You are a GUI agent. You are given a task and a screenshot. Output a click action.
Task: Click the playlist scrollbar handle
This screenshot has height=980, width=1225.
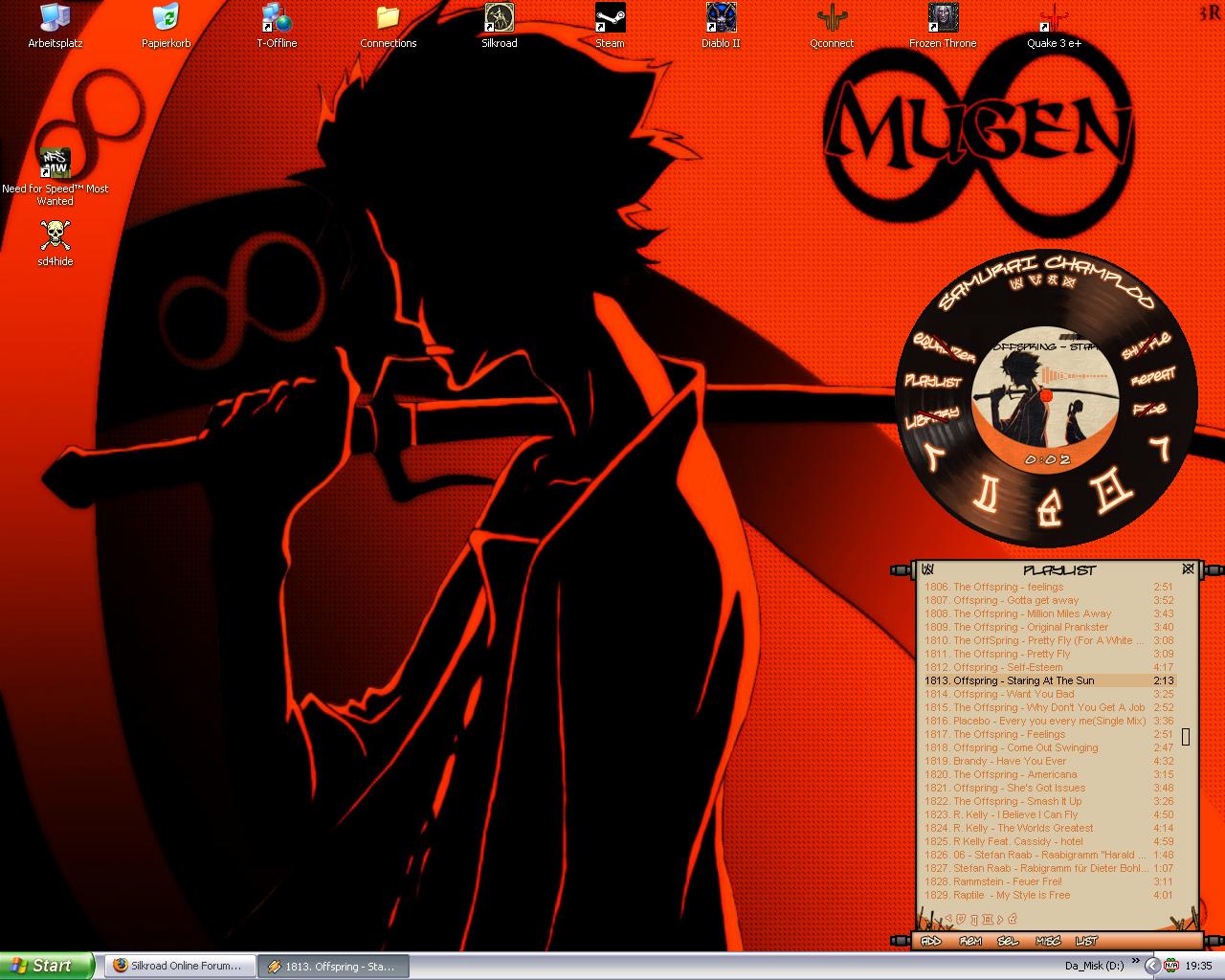pyautogui.click(x=1186, y=736)
